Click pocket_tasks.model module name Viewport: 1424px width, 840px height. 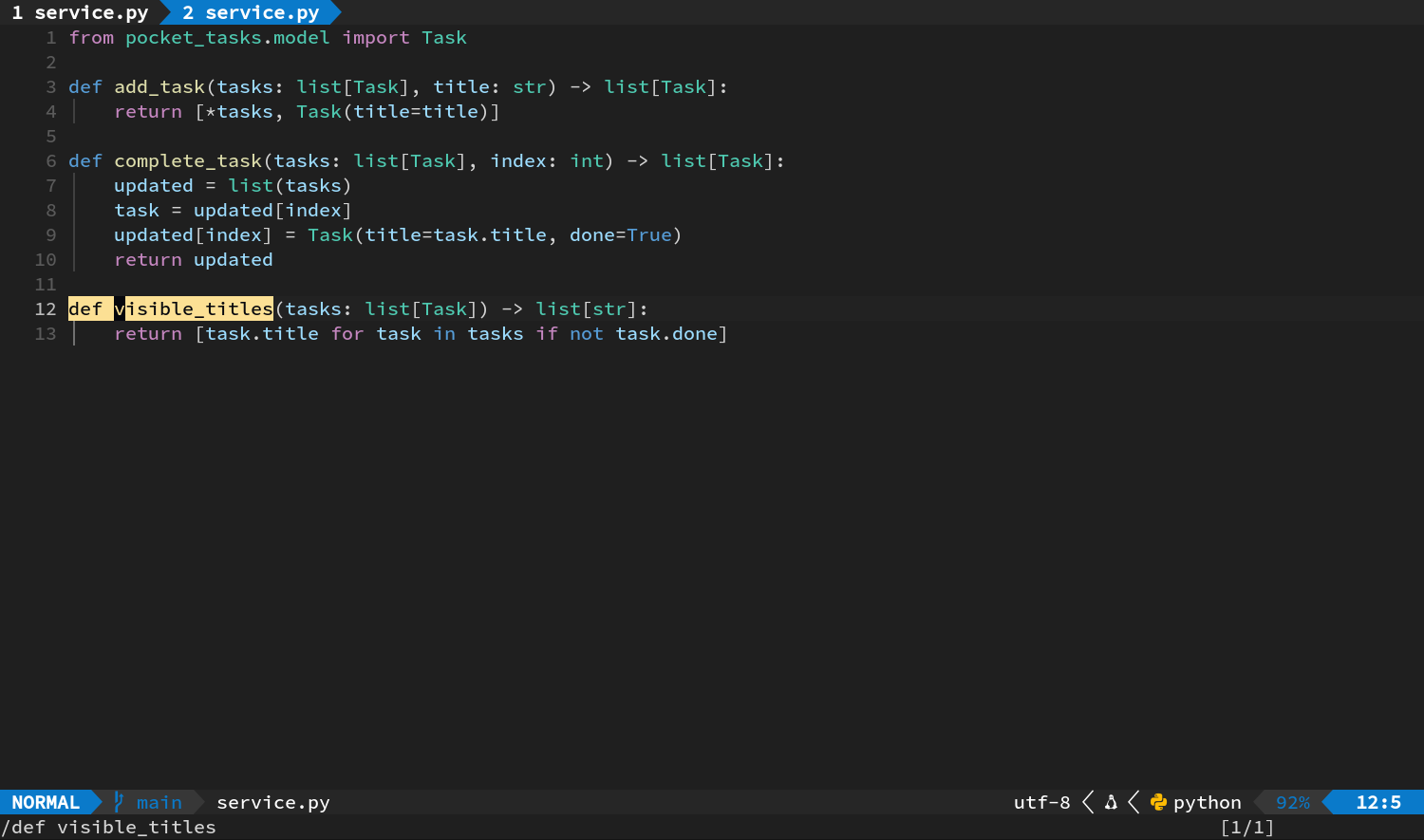tap(228, 38)
